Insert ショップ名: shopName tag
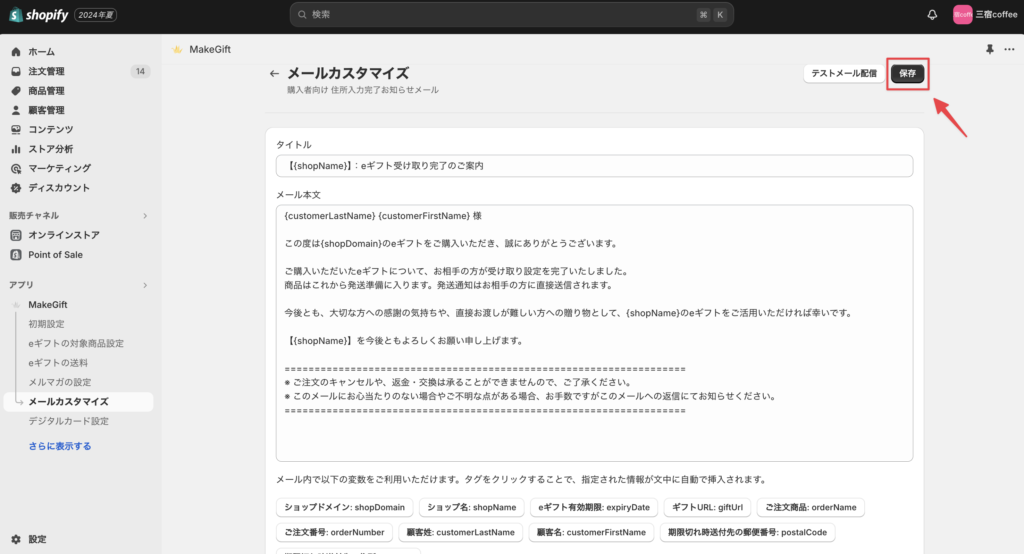This screenshot has width=1024, height=554. pos(471,508)
